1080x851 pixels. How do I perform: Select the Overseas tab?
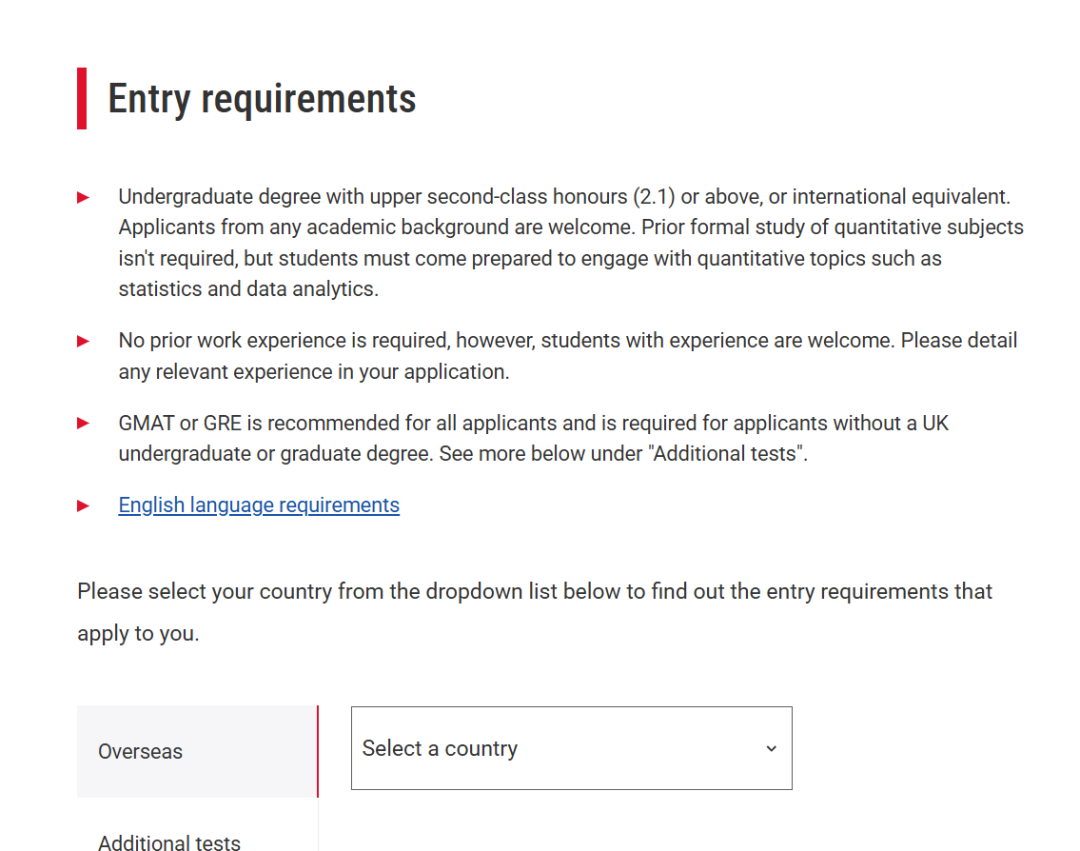pos(141,752)
